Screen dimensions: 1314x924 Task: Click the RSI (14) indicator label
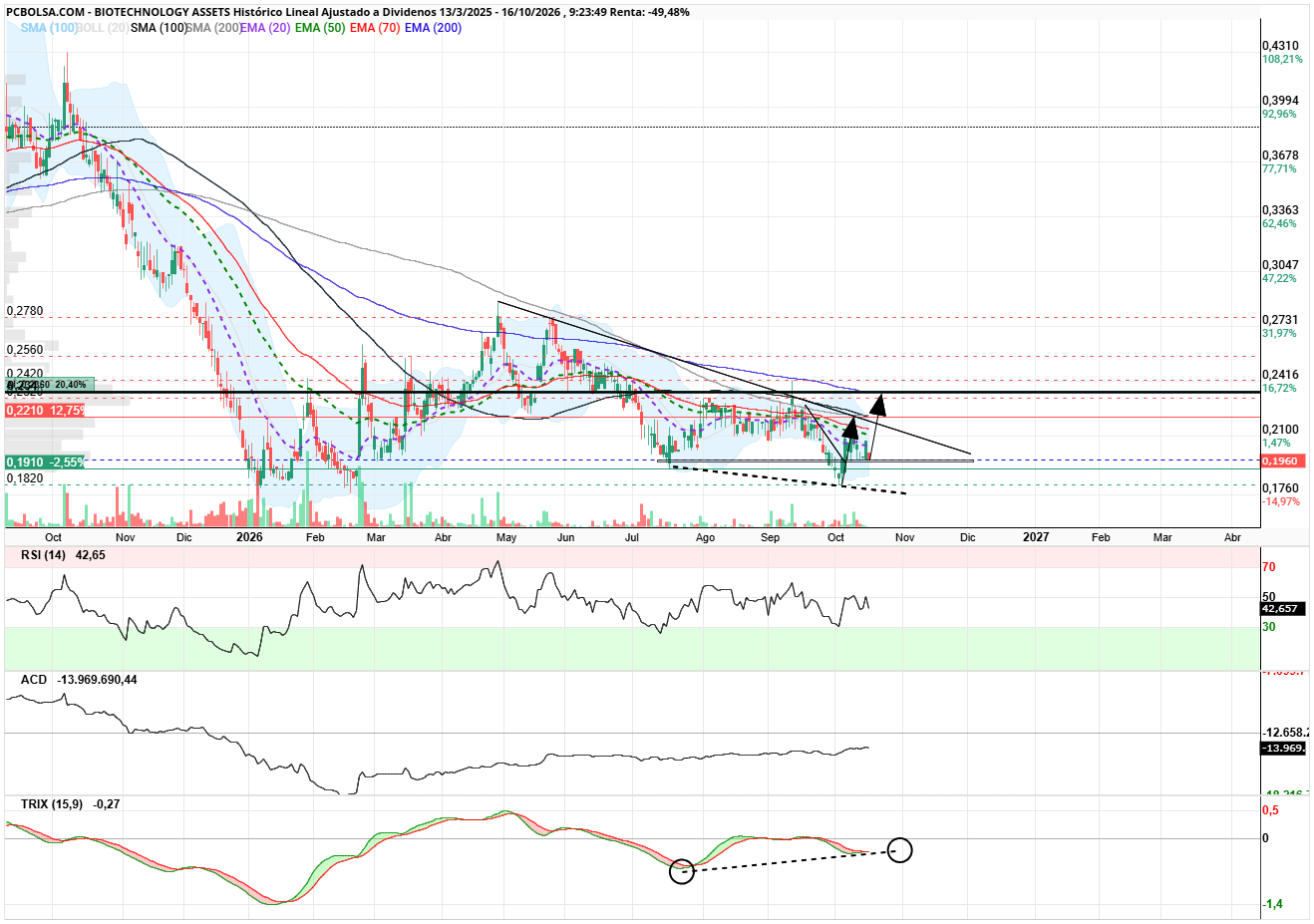click(x=44, y=555)
